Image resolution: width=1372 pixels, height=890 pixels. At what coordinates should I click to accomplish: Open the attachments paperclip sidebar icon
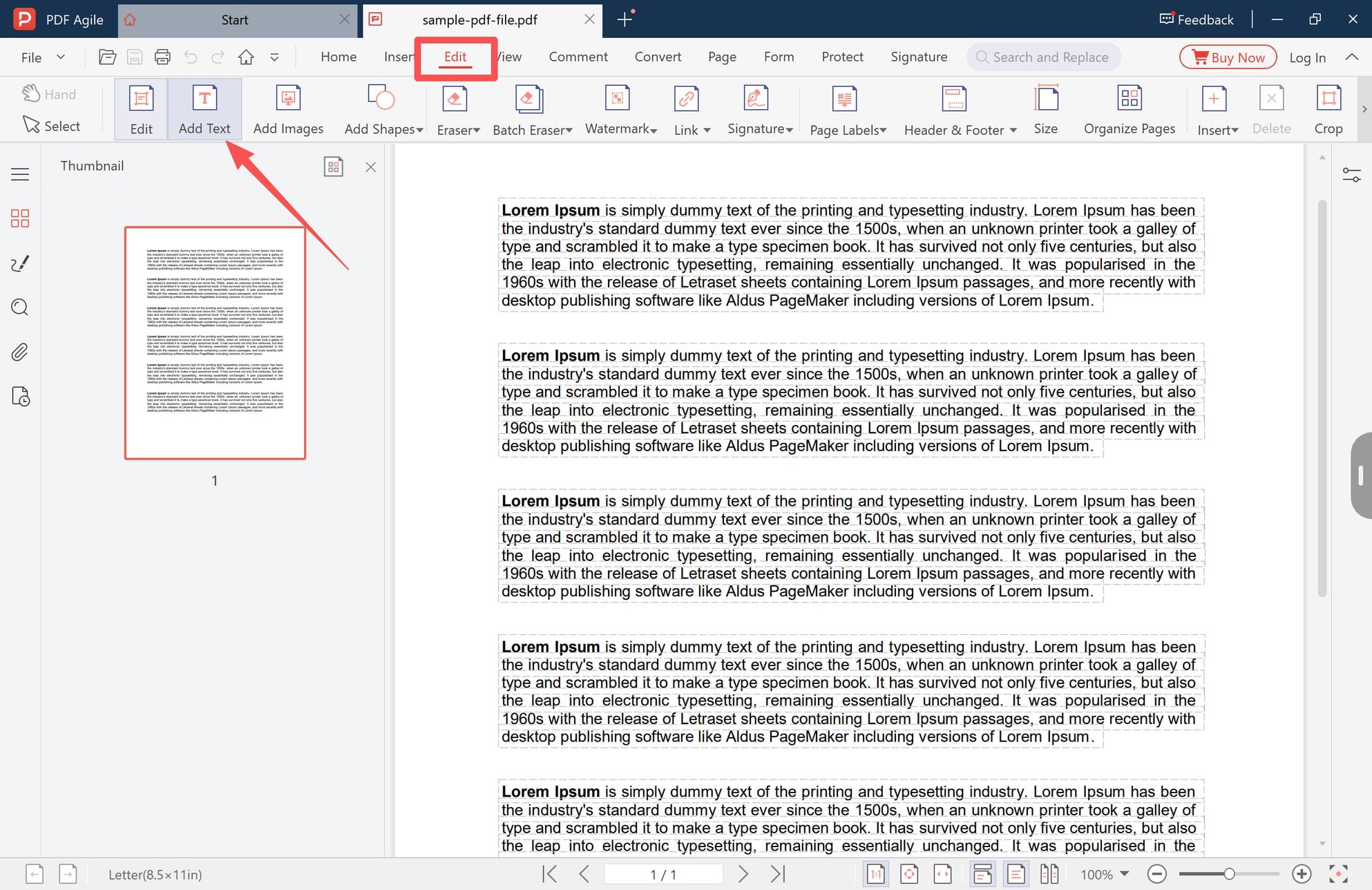20,352
